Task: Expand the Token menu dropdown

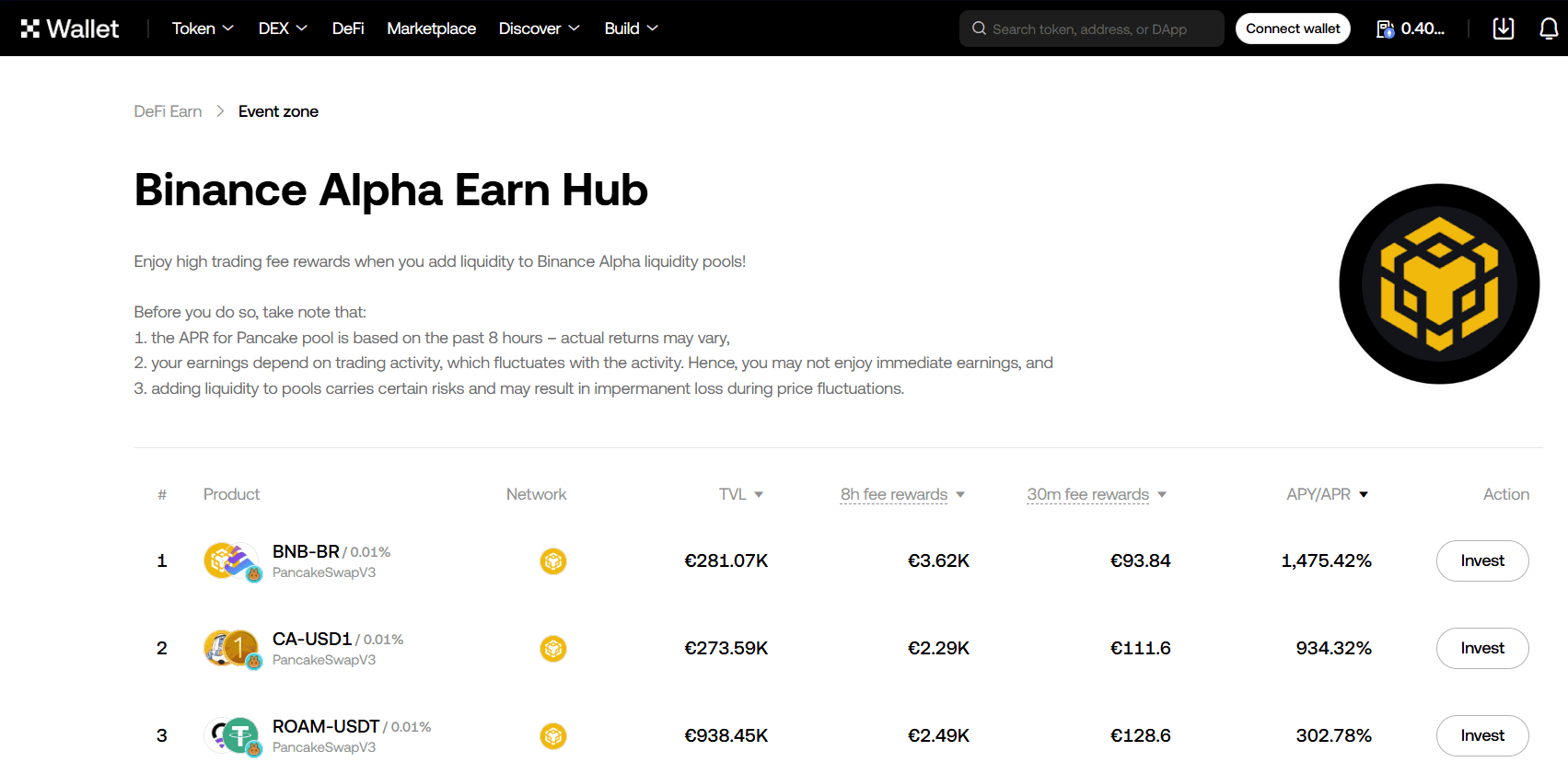Action: click(203, 29)
